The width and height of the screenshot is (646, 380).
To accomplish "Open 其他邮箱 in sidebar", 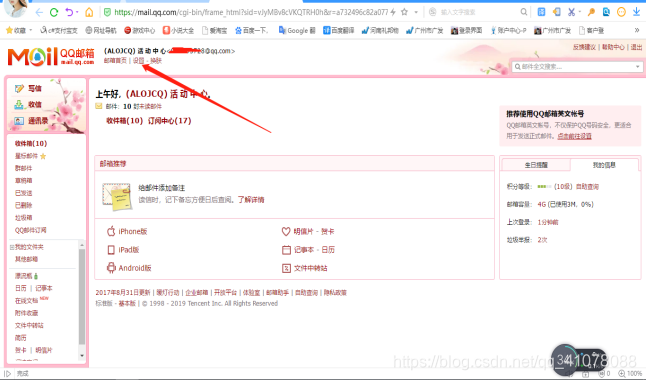I will tap(26, 259).
